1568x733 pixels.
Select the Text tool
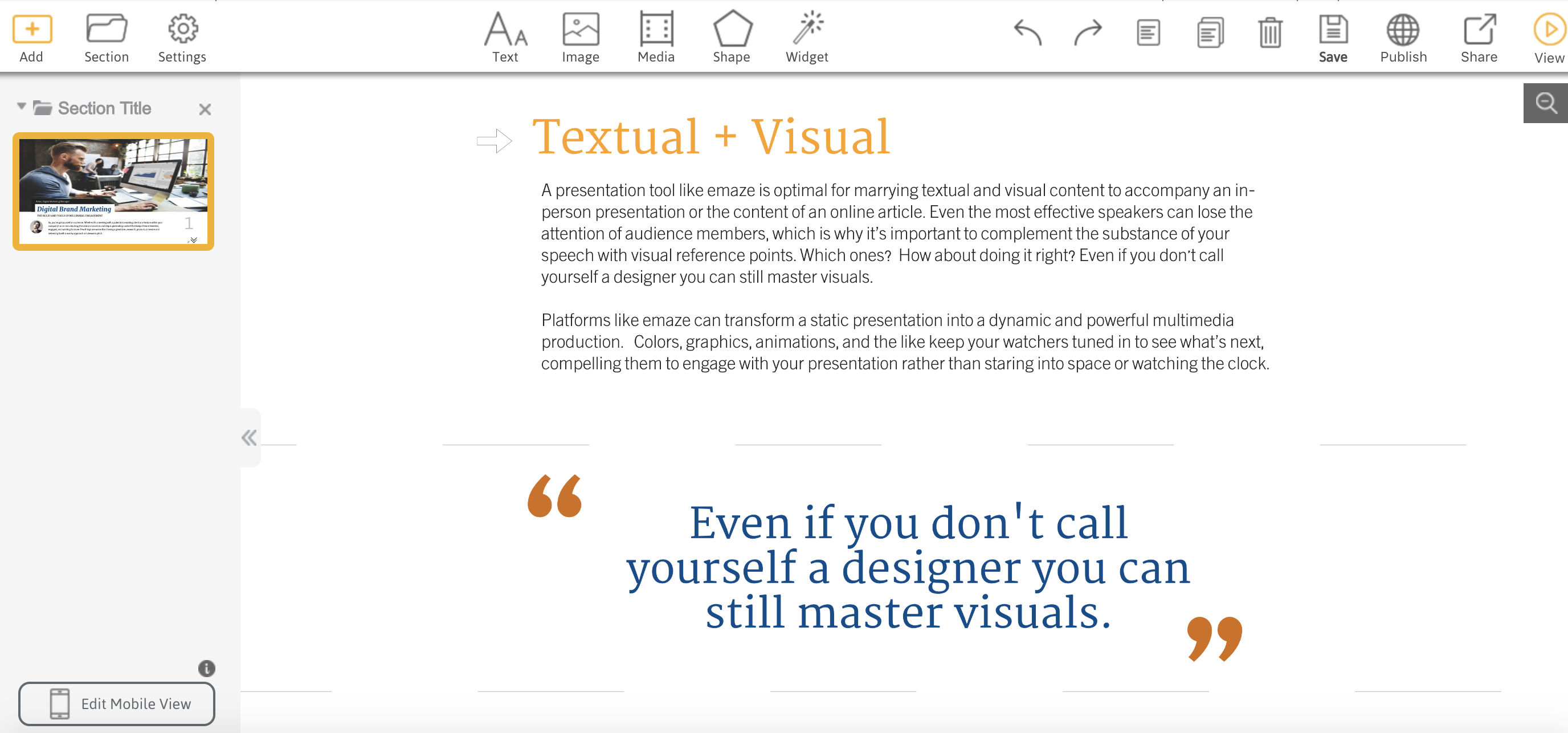(505, 30)
